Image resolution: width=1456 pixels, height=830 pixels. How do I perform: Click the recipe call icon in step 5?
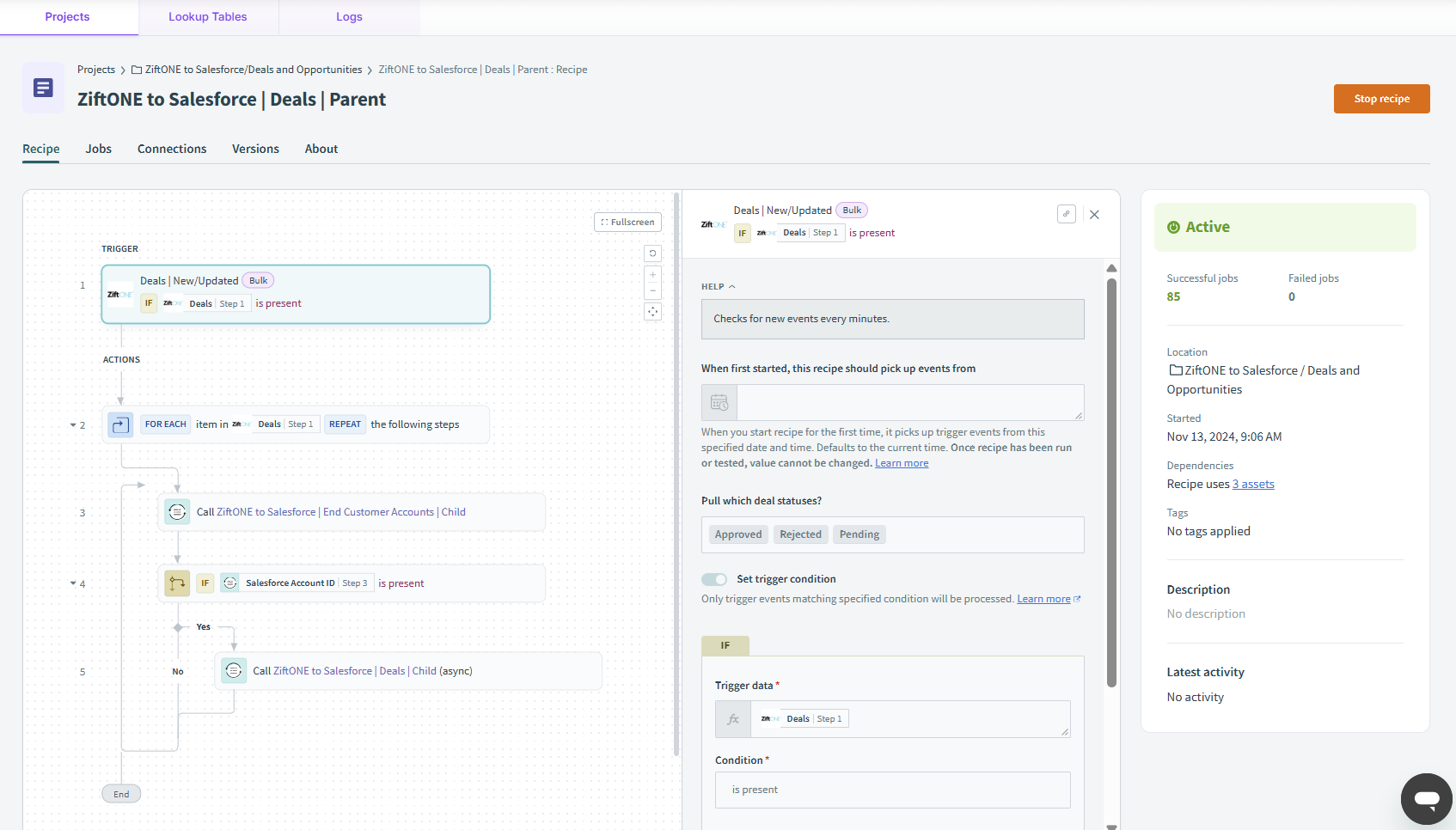pyautogui.click(x=234, y=671)
